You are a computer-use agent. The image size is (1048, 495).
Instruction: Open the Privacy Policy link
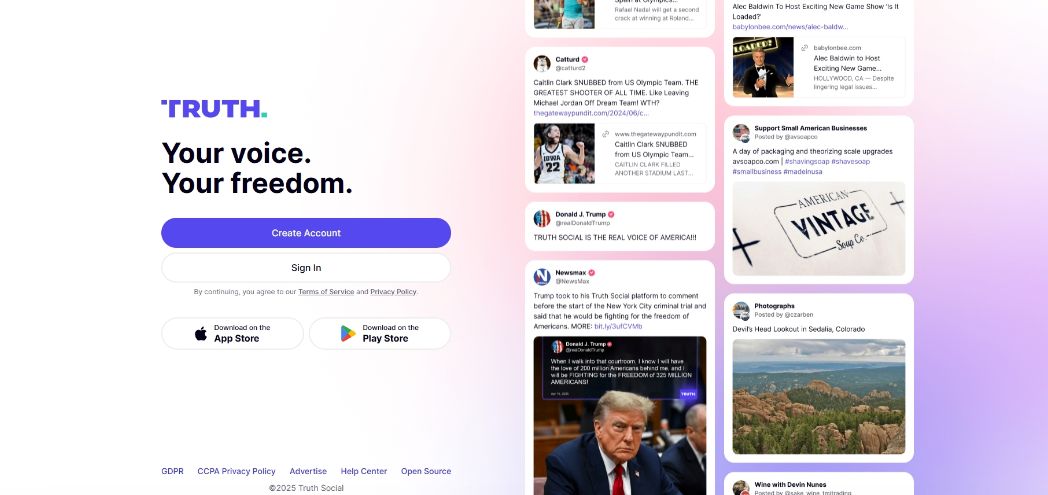click(x=393, y=292)
